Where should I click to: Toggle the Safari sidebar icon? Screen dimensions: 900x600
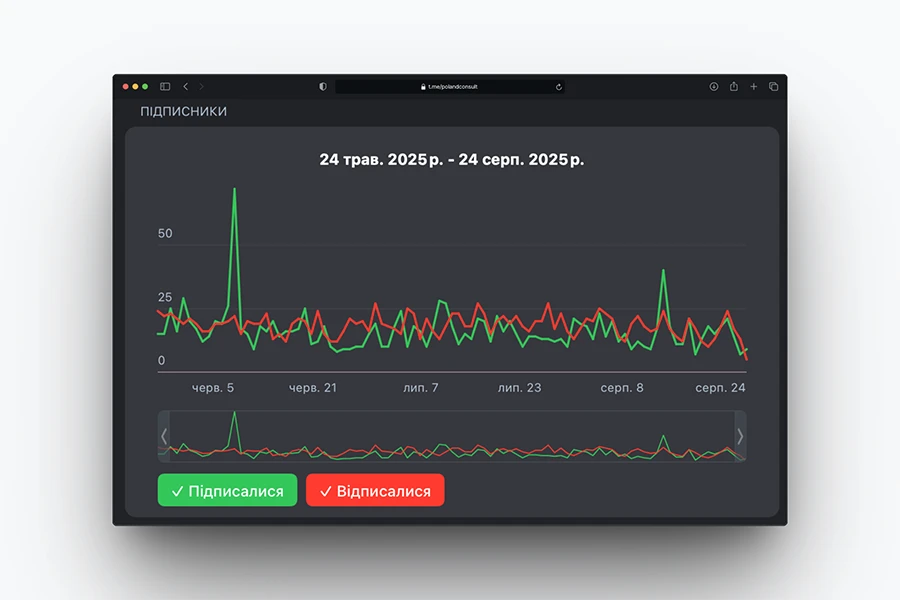[165, 87]
